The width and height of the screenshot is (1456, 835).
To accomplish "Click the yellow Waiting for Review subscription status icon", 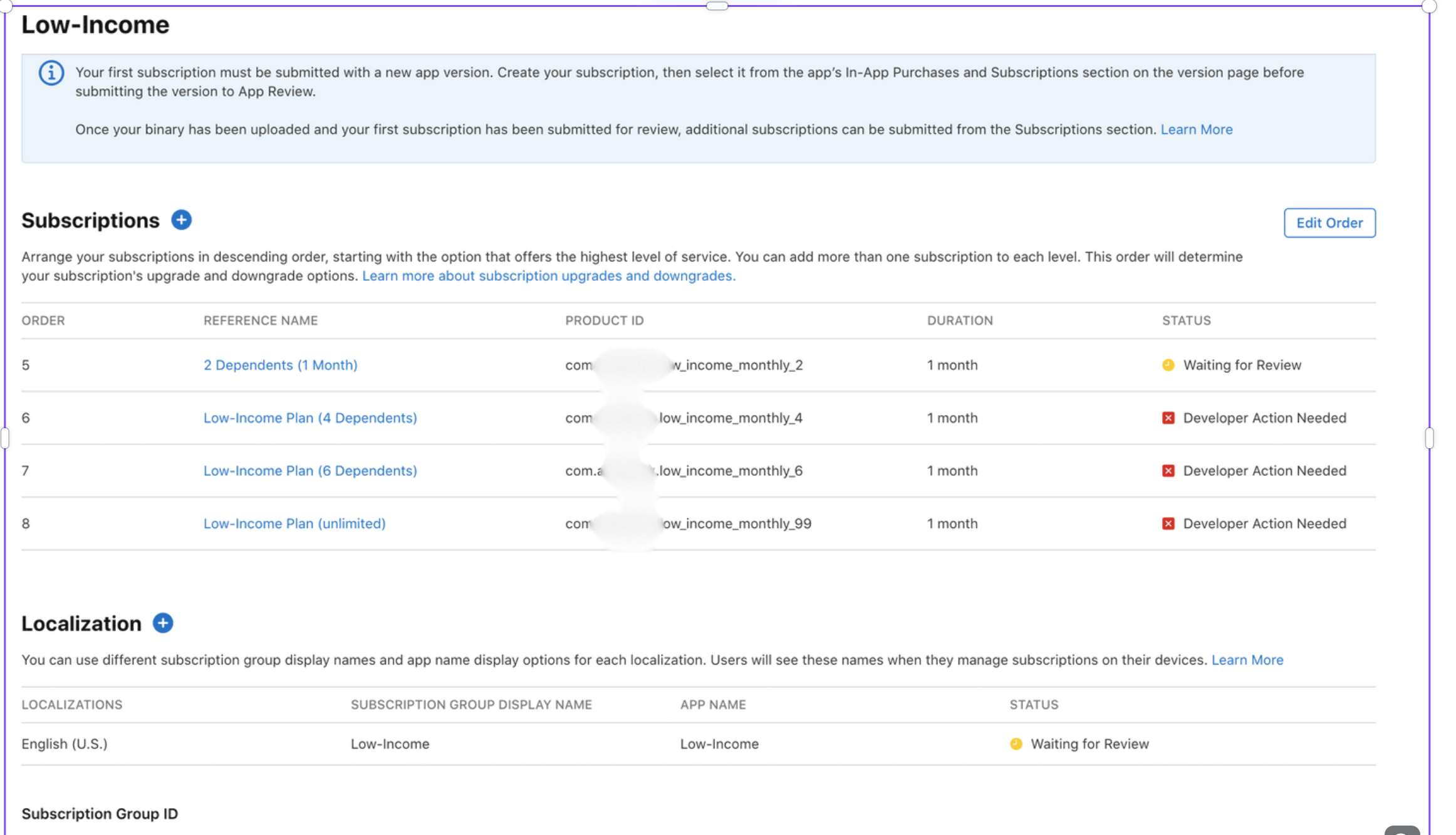I will click(x=1168, y=365).
